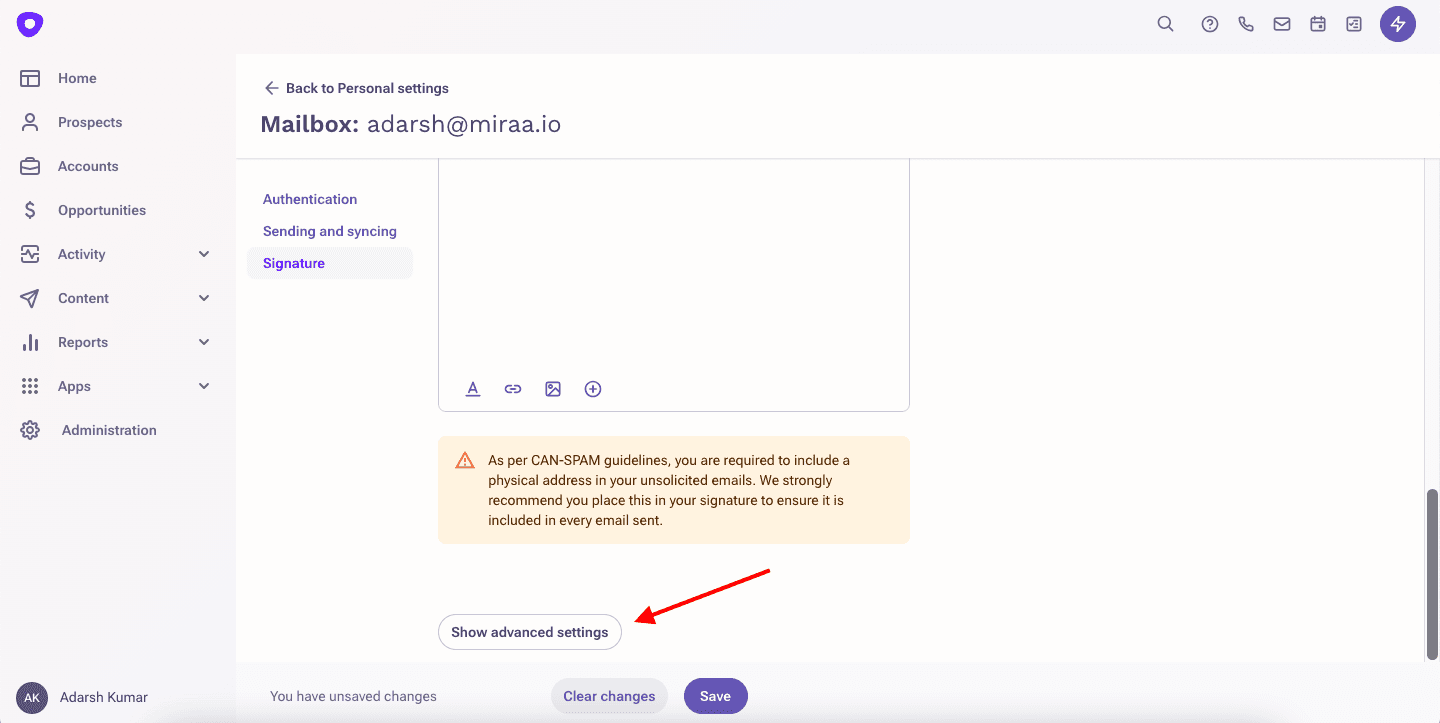
Task: Click the Reports bar chart icon
Action: (30, 342)
